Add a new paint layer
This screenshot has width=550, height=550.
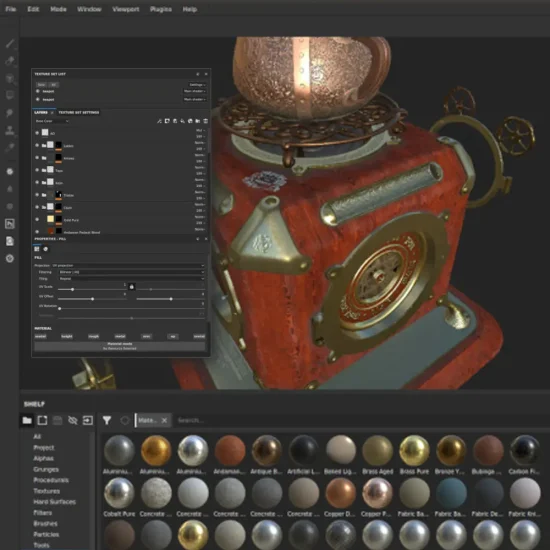pyautogui.click(x=175, y=121)
